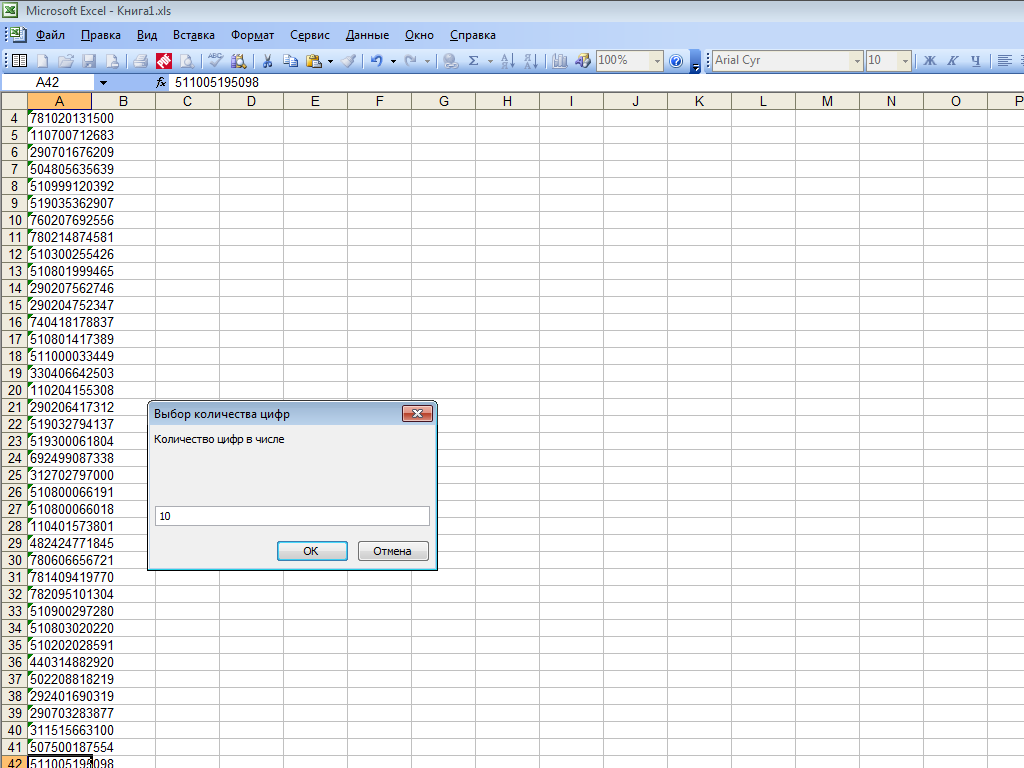The height and width of the screenshot is (768, 1024).
Task: Open the Файл menu
Action: tap(50, 35)
